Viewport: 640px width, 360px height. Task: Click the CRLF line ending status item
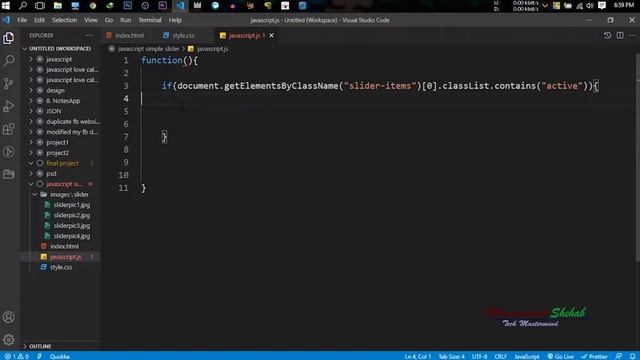(501, 356)
